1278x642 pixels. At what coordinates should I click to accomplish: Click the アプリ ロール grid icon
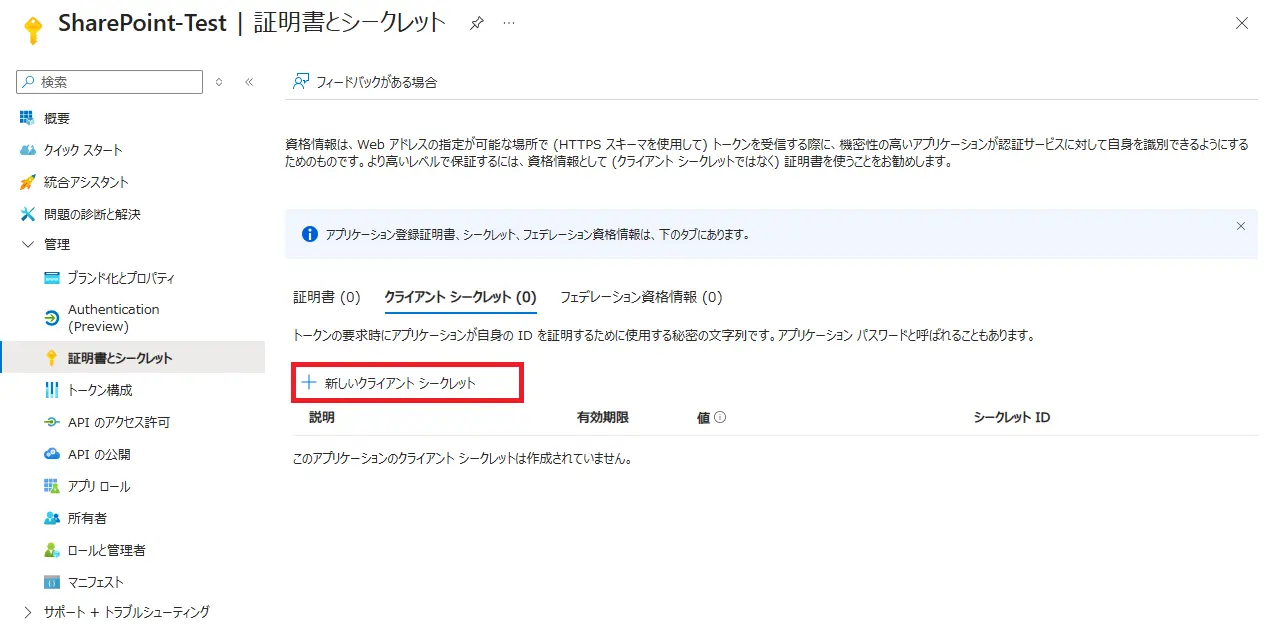pos(52,486)
